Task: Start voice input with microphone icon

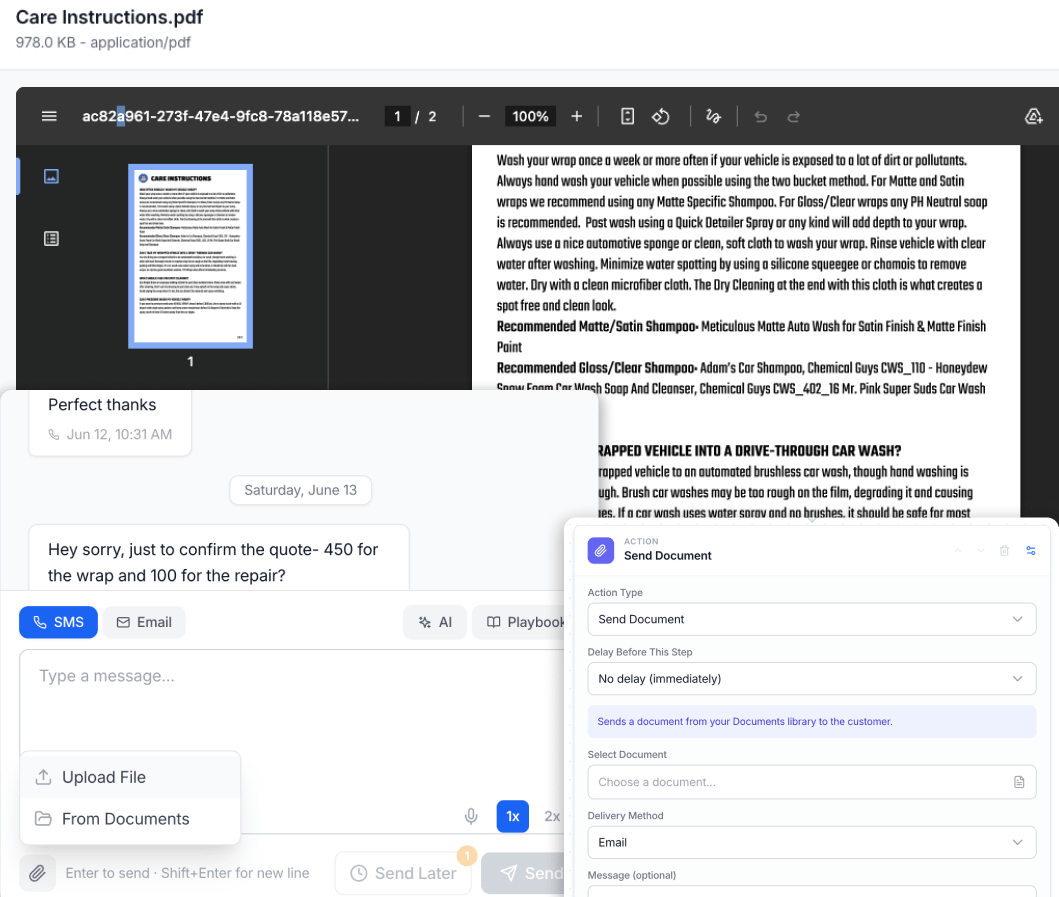Action: [x=471, y=817]
